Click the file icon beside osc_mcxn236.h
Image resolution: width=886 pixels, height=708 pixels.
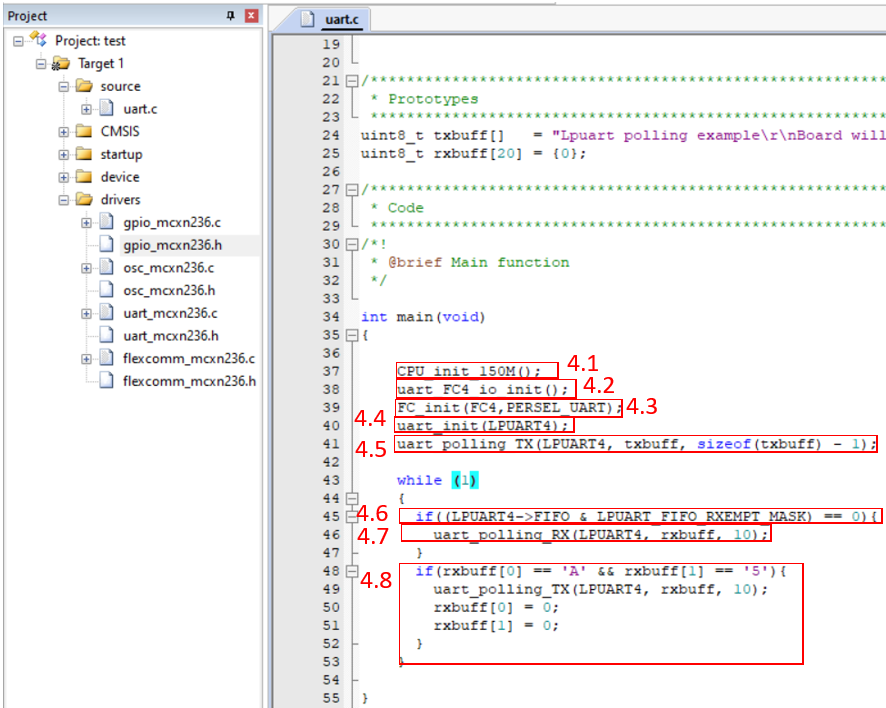coord(107,290)
